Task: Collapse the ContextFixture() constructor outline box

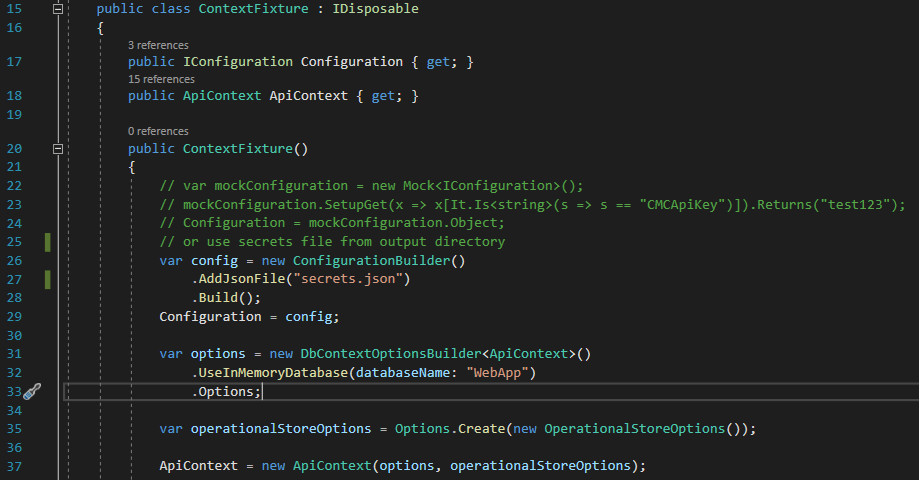Action: click(57, 149)
